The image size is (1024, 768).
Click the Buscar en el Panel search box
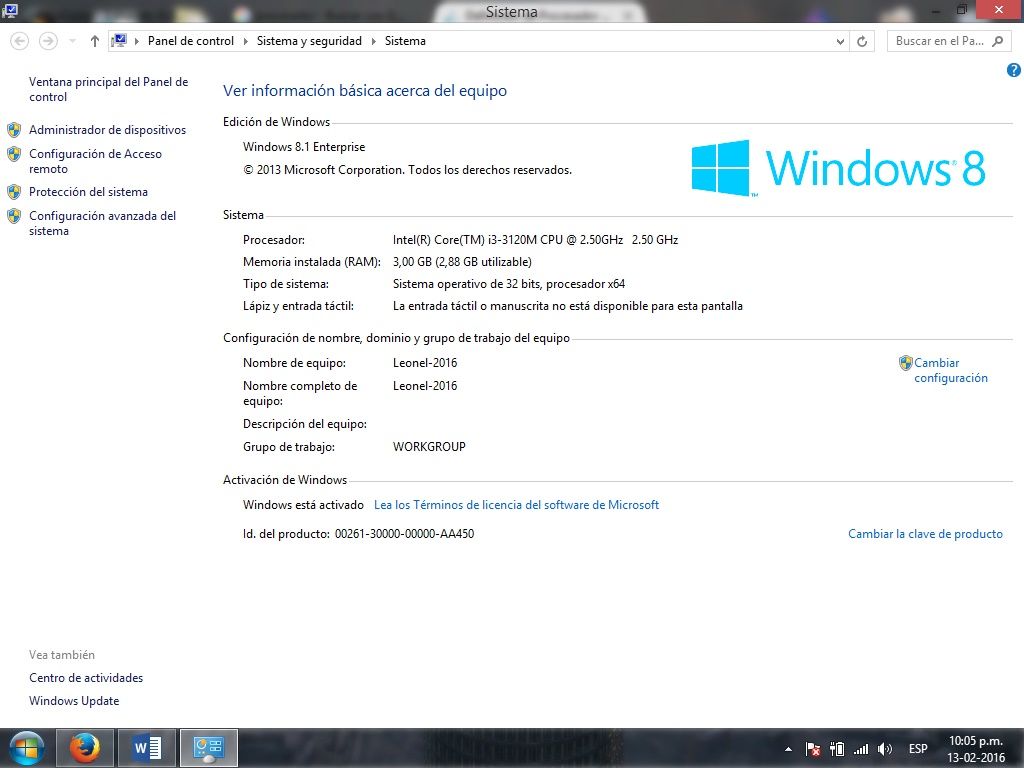938,41
